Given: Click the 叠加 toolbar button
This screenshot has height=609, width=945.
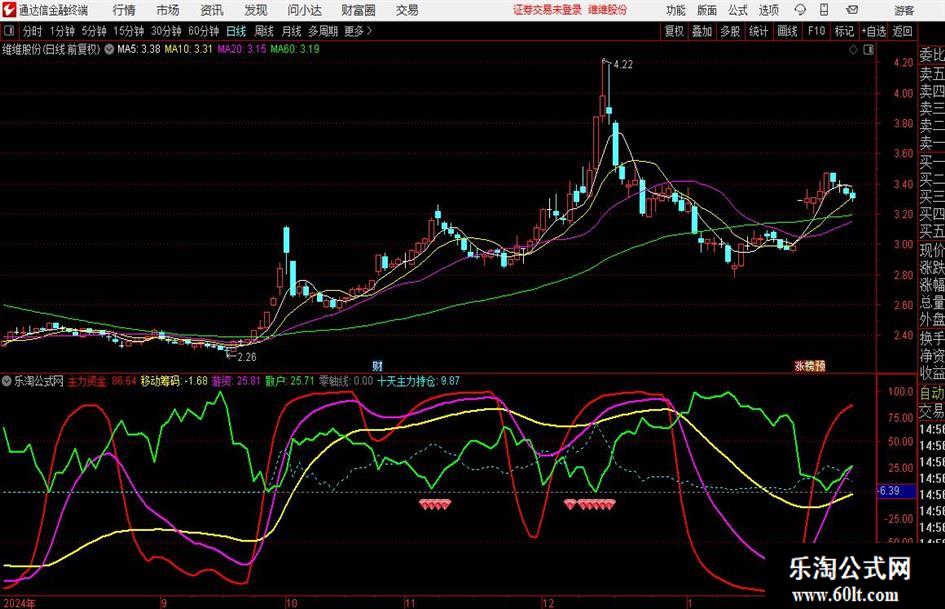Looking at the screenshot, I should click(x=702, y=31).
